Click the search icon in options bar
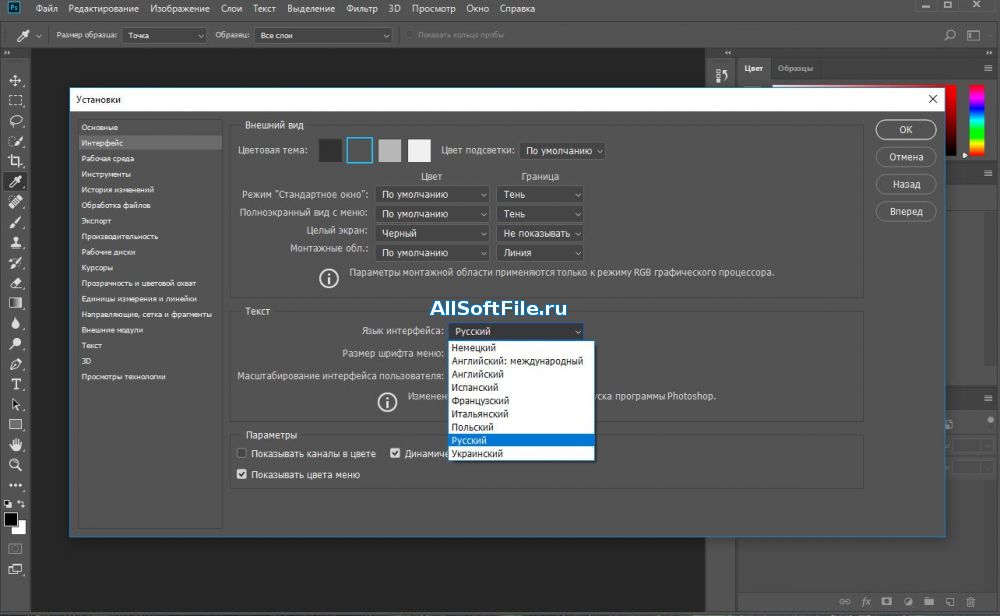1000x616 pixels. pos(950,35)
